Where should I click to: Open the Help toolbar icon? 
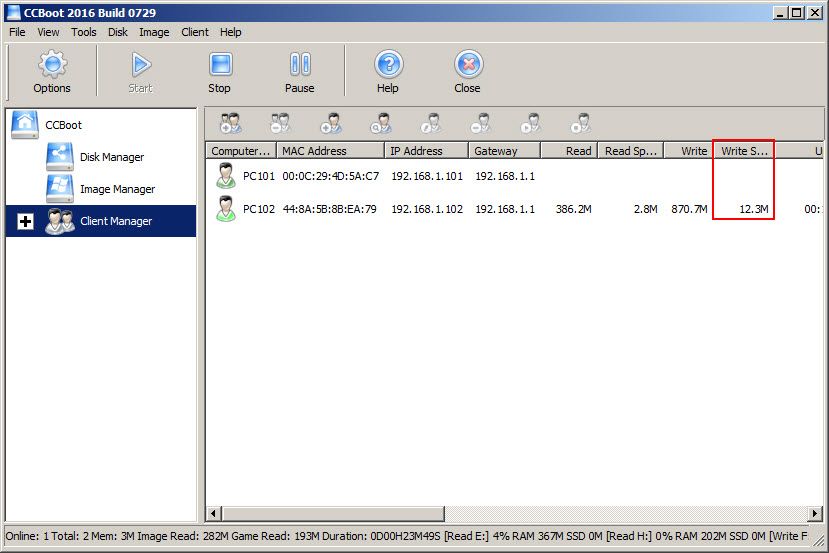point(389,64)
